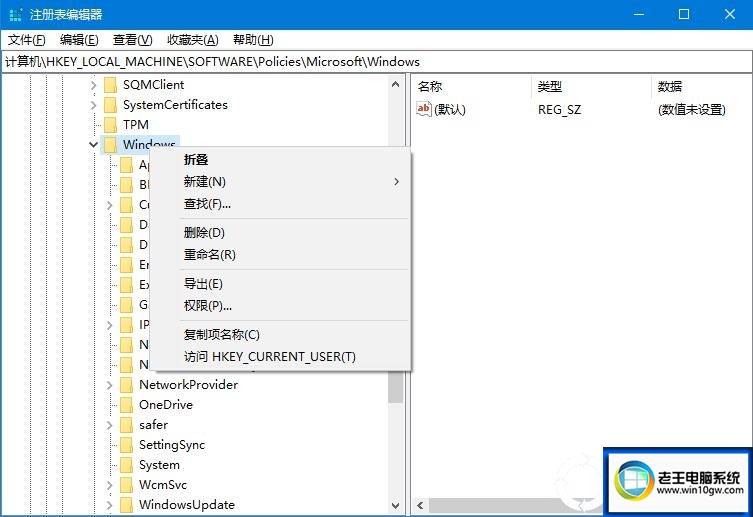Choose 访问 HKEY_CURRENT_USER(T) in the context menu
The width and height of the screenshot is (753, 517).
(281, 357)
